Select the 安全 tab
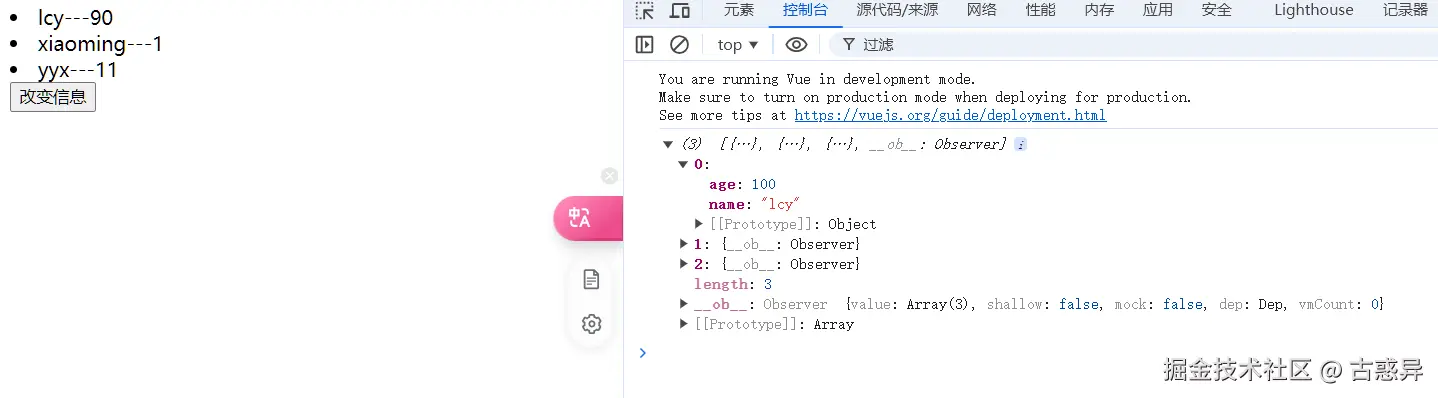 point(1217,10)
